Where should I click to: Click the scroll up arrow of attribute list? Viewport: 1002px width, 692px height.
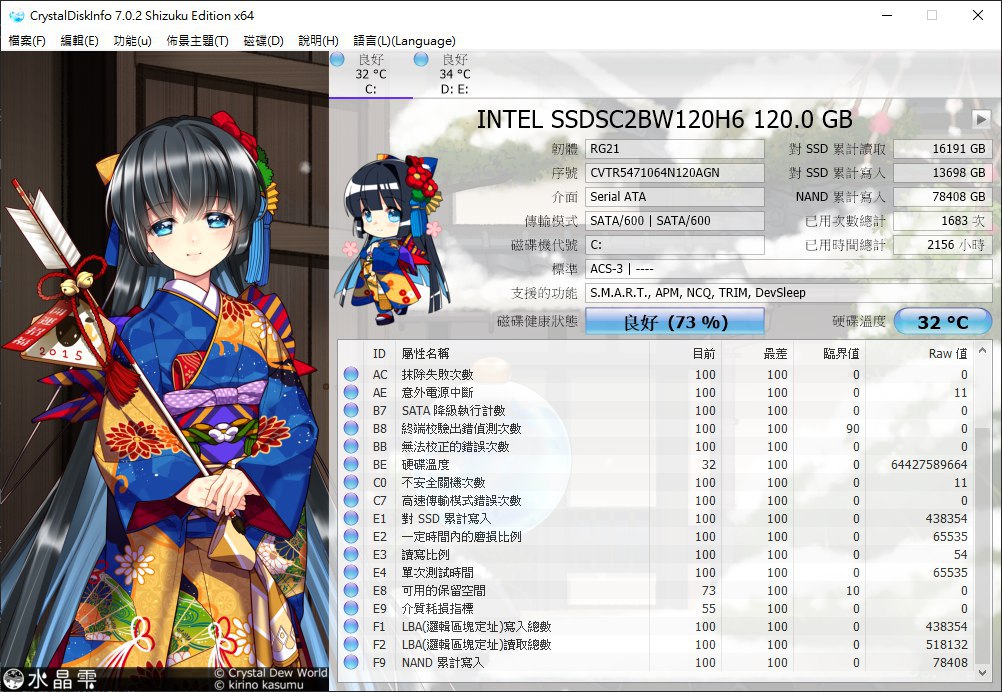click(x=983, y=351)
